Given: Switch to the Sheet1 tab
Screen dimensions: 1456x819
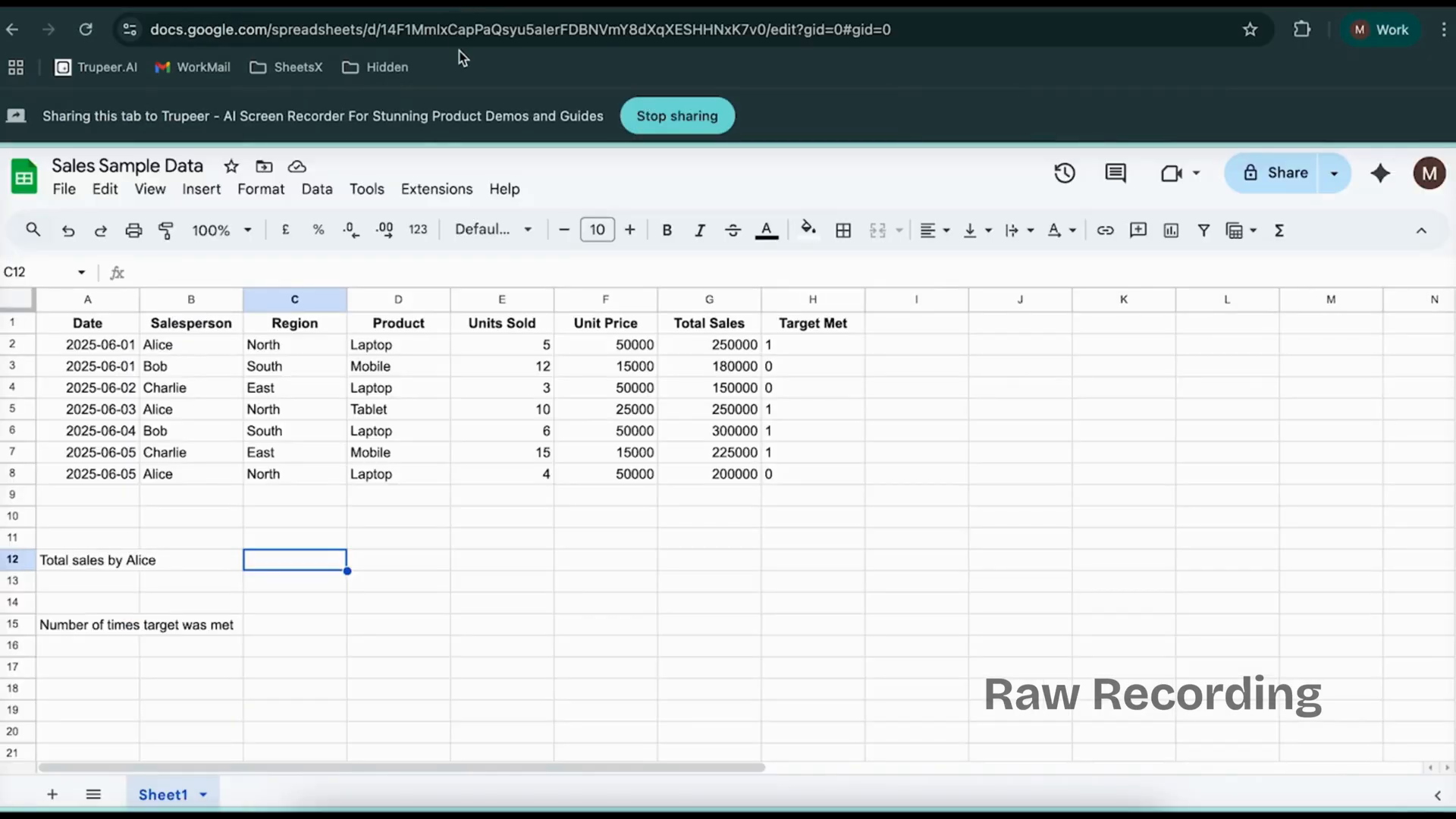Looking at the screenshot, I should (x=164, y=794).
